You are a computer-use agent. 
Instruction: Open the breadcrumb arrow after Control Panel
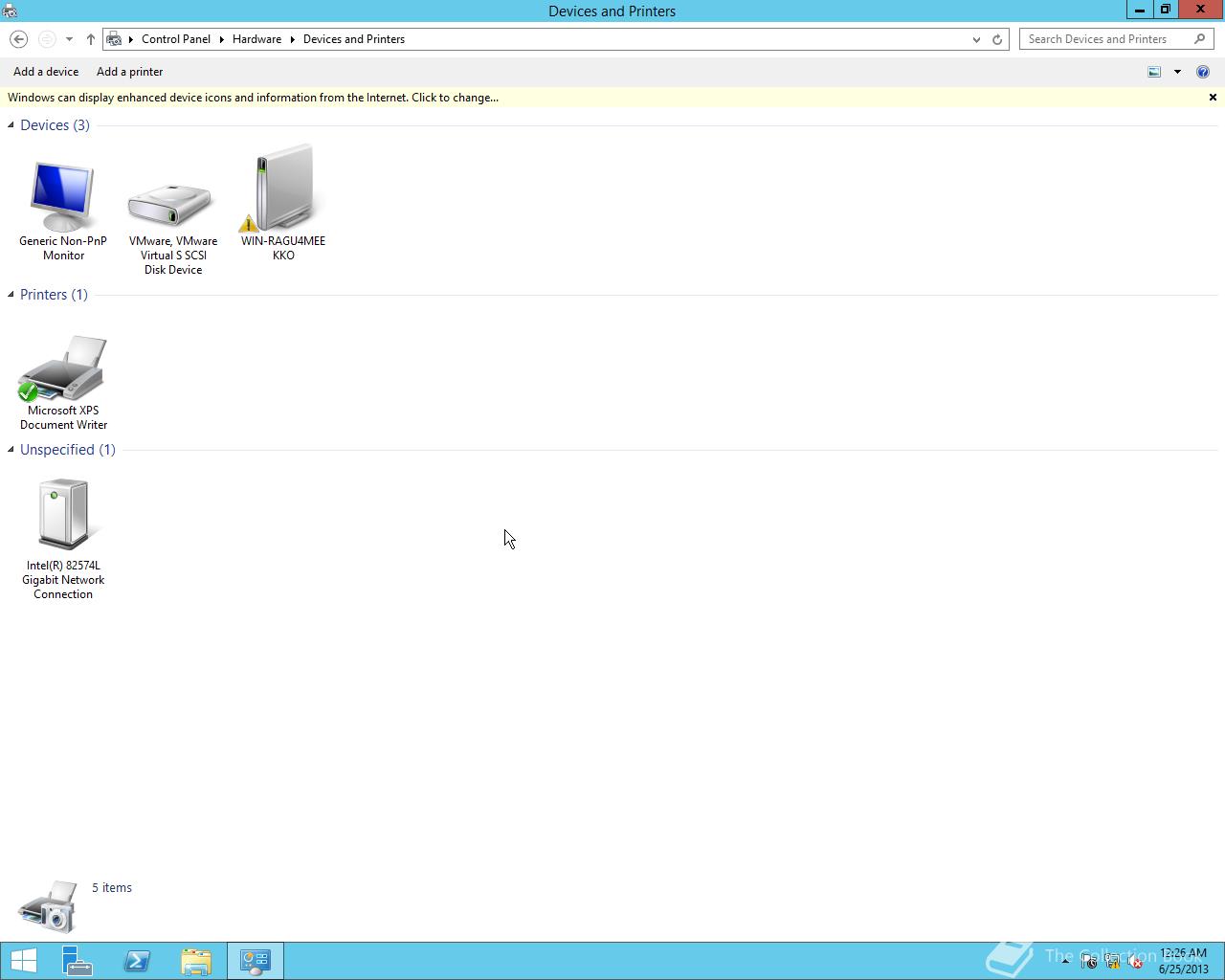[221, 39]
